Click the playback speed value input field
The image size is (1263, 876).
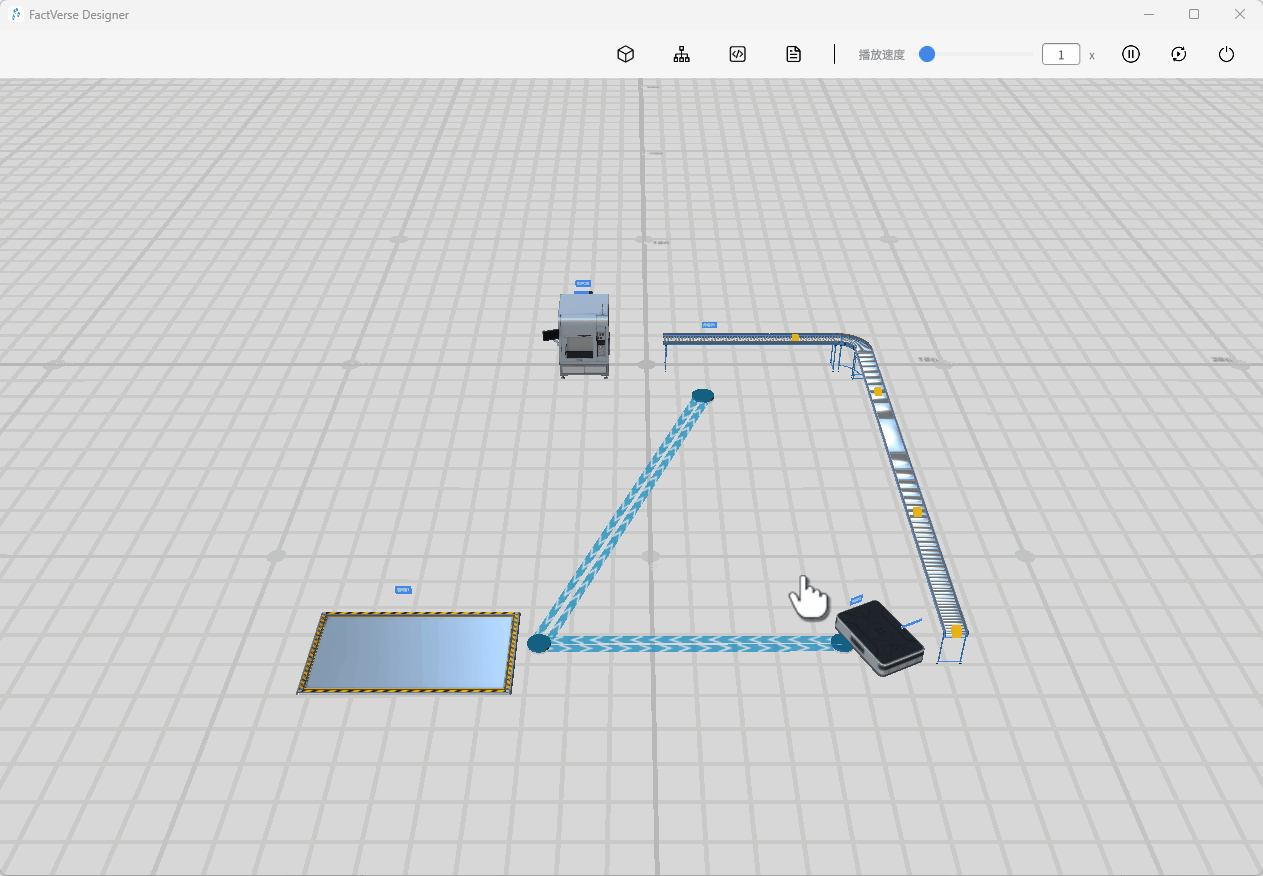point(1060,55)
